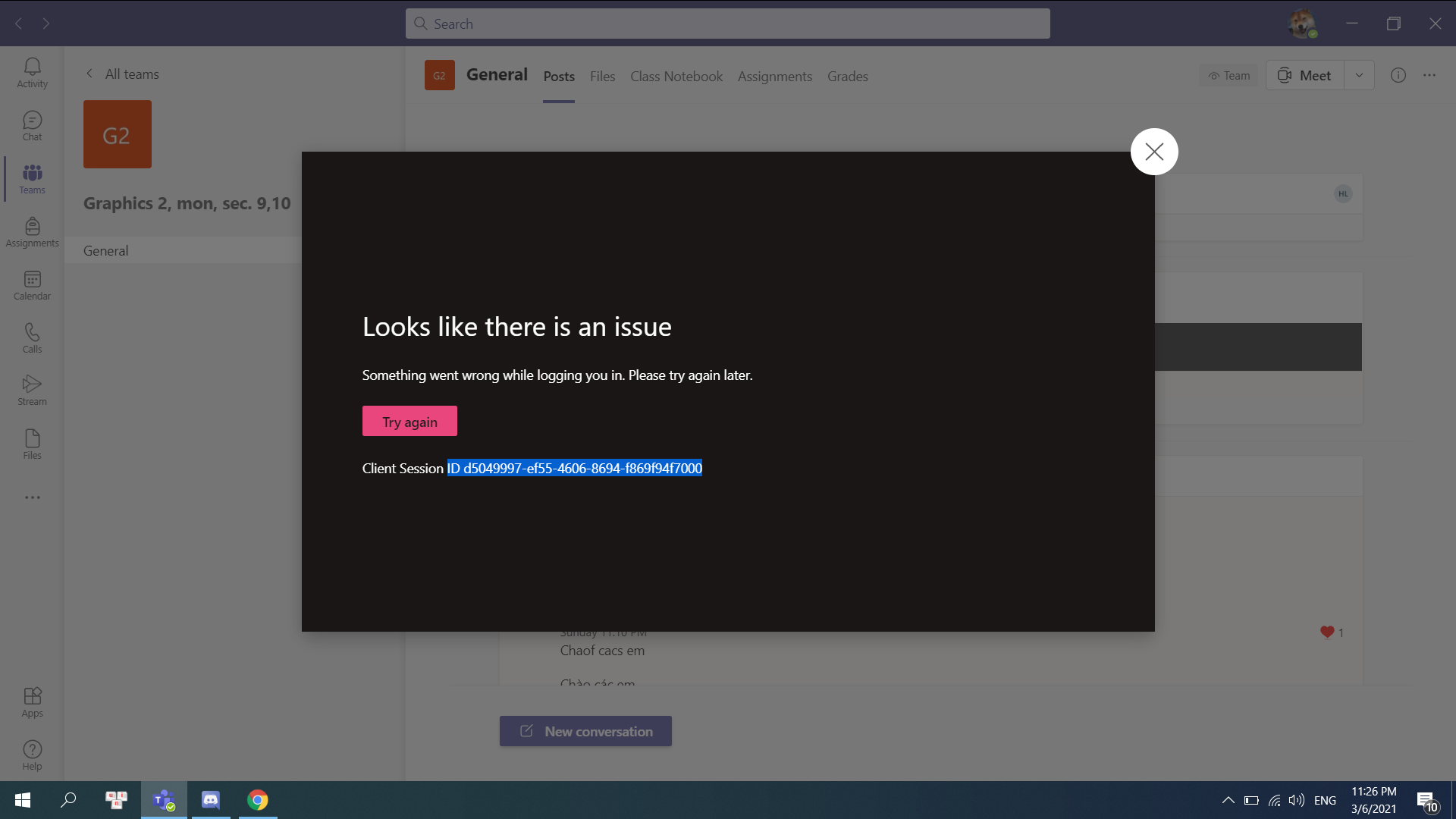Close the error dialog
This screenshot has width=1456, height=819.
click(x=1153, y=152)
